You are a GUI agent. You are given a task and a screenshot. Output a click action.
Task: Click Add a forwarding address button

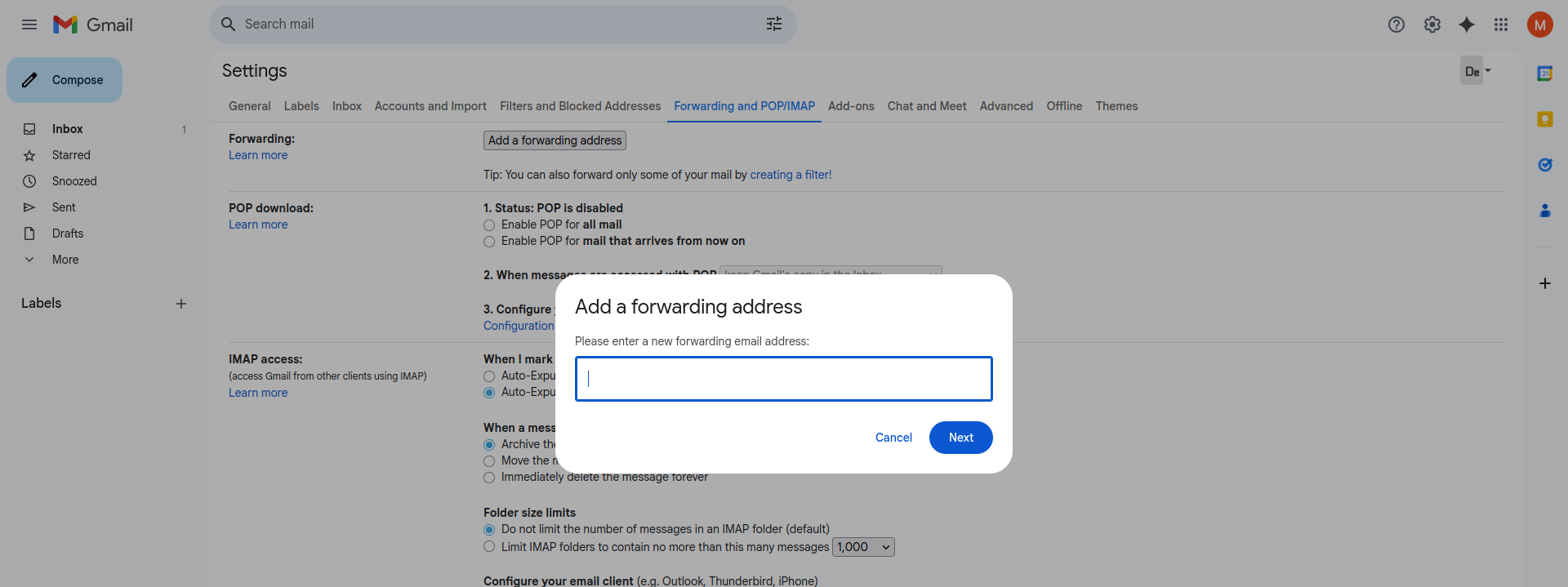(555, 140)
